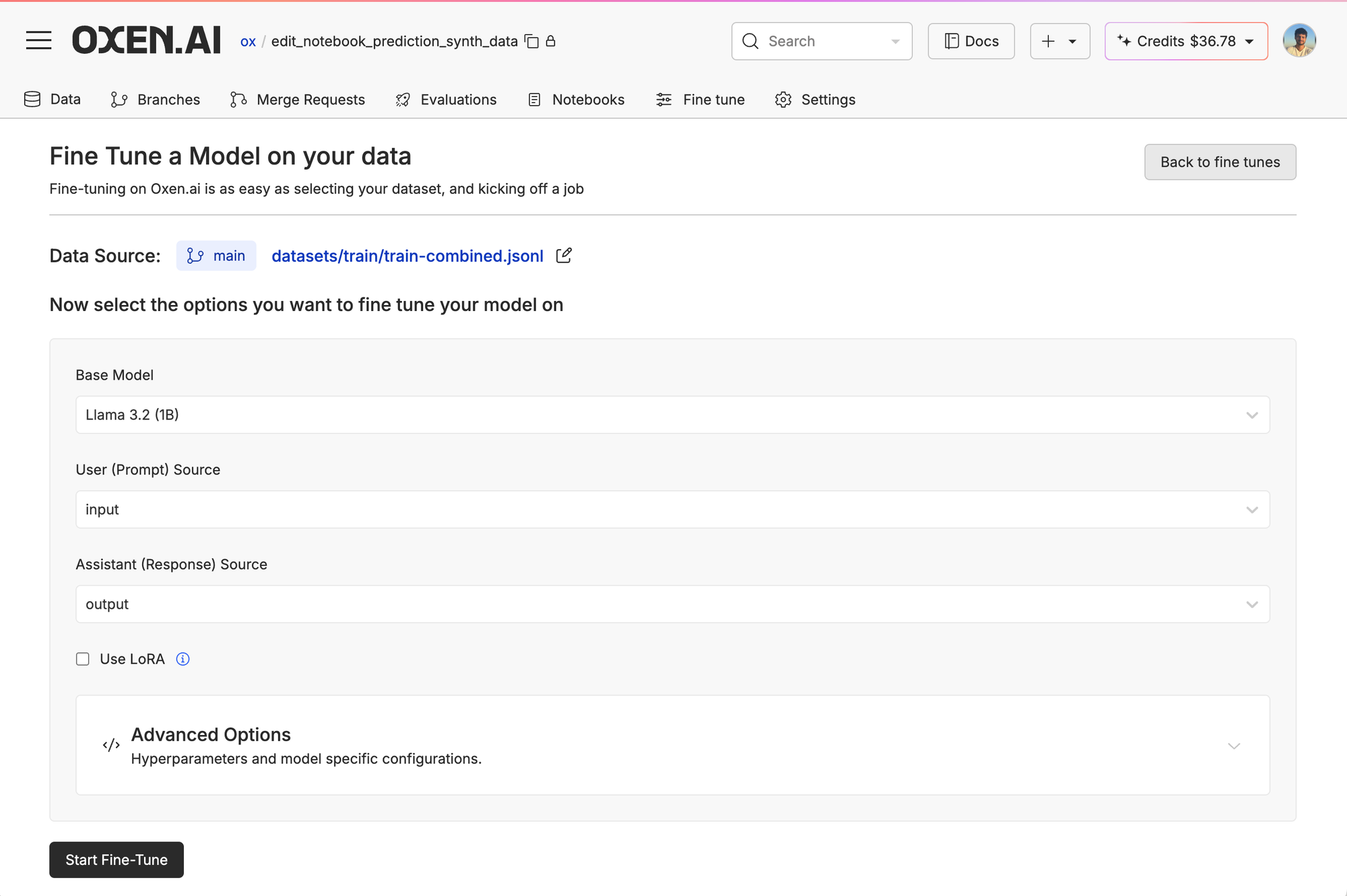Click the Back to fine tunes button
Screen dimensions: 1347x896
(1220, 162)
